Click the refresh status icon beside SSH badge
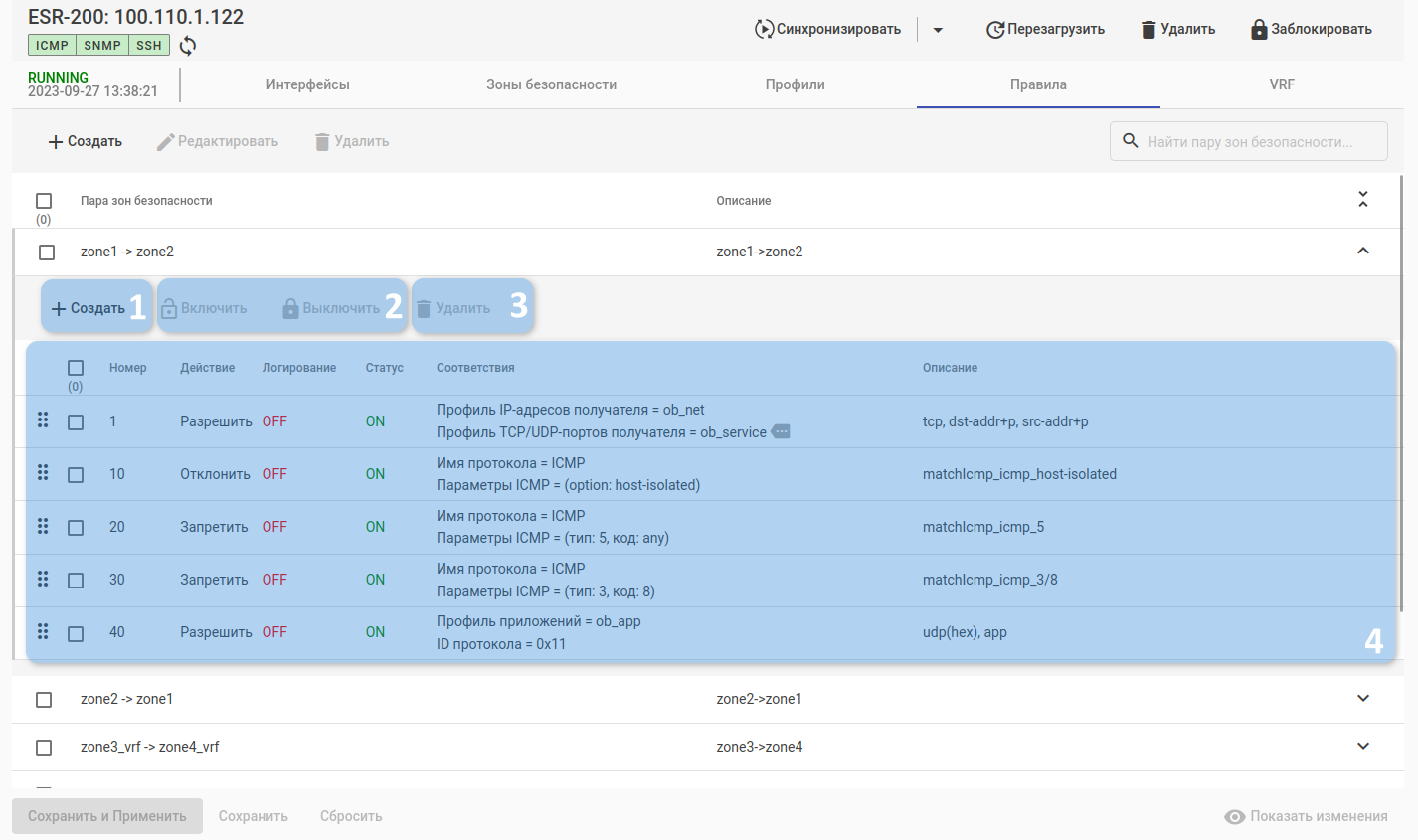Screen dimensions: 1418x840 188,46
